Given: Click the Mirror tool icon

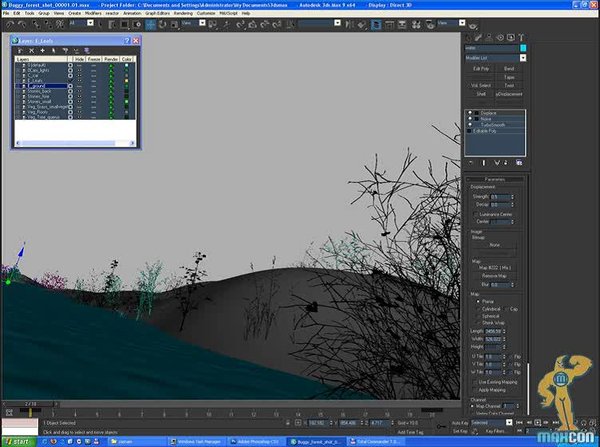Looking at the screenshot, I should 349,25.
